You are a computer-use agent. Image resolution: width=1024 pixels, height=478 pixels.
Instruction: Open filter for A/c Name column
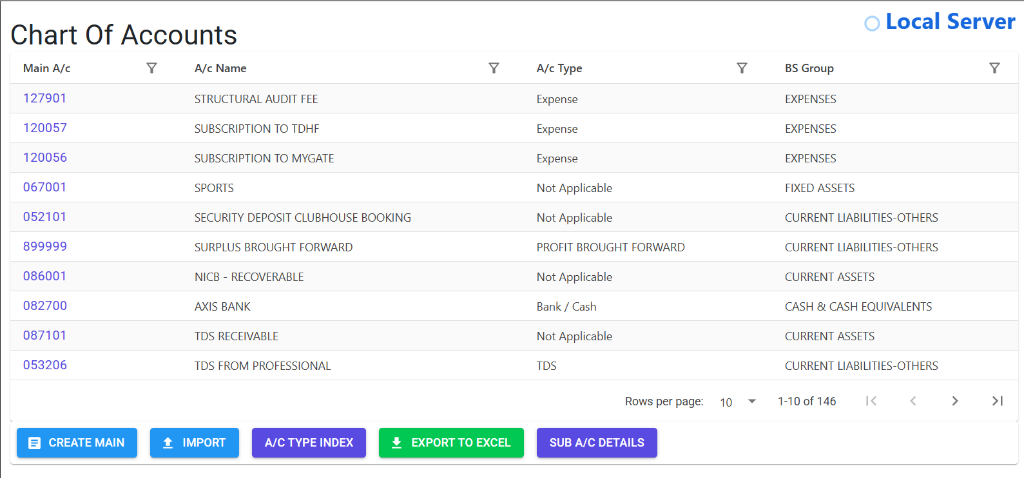click(x=494, y=68)
